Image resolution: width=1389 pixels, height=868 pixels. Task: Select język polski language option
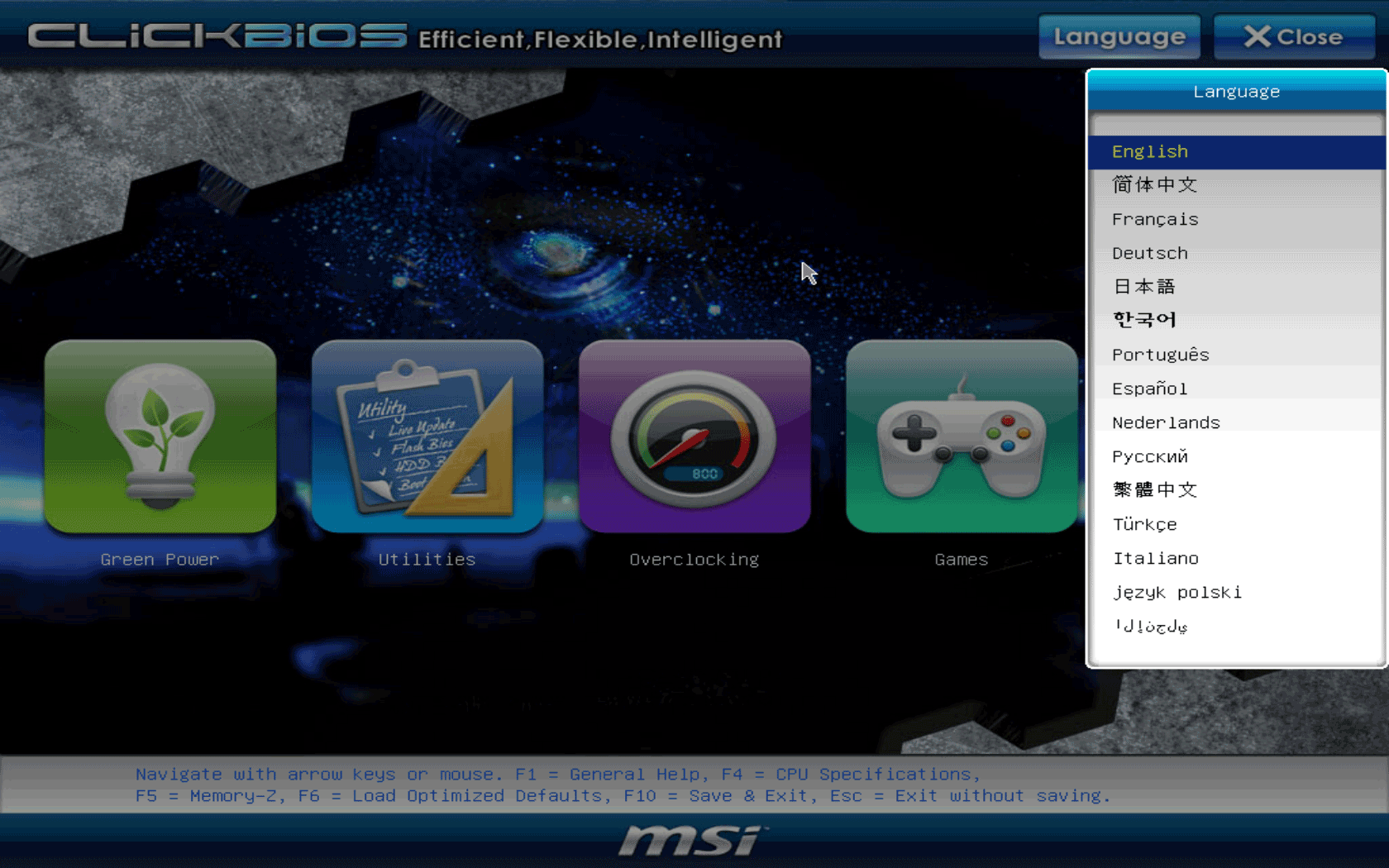(x=1237, y=592)
